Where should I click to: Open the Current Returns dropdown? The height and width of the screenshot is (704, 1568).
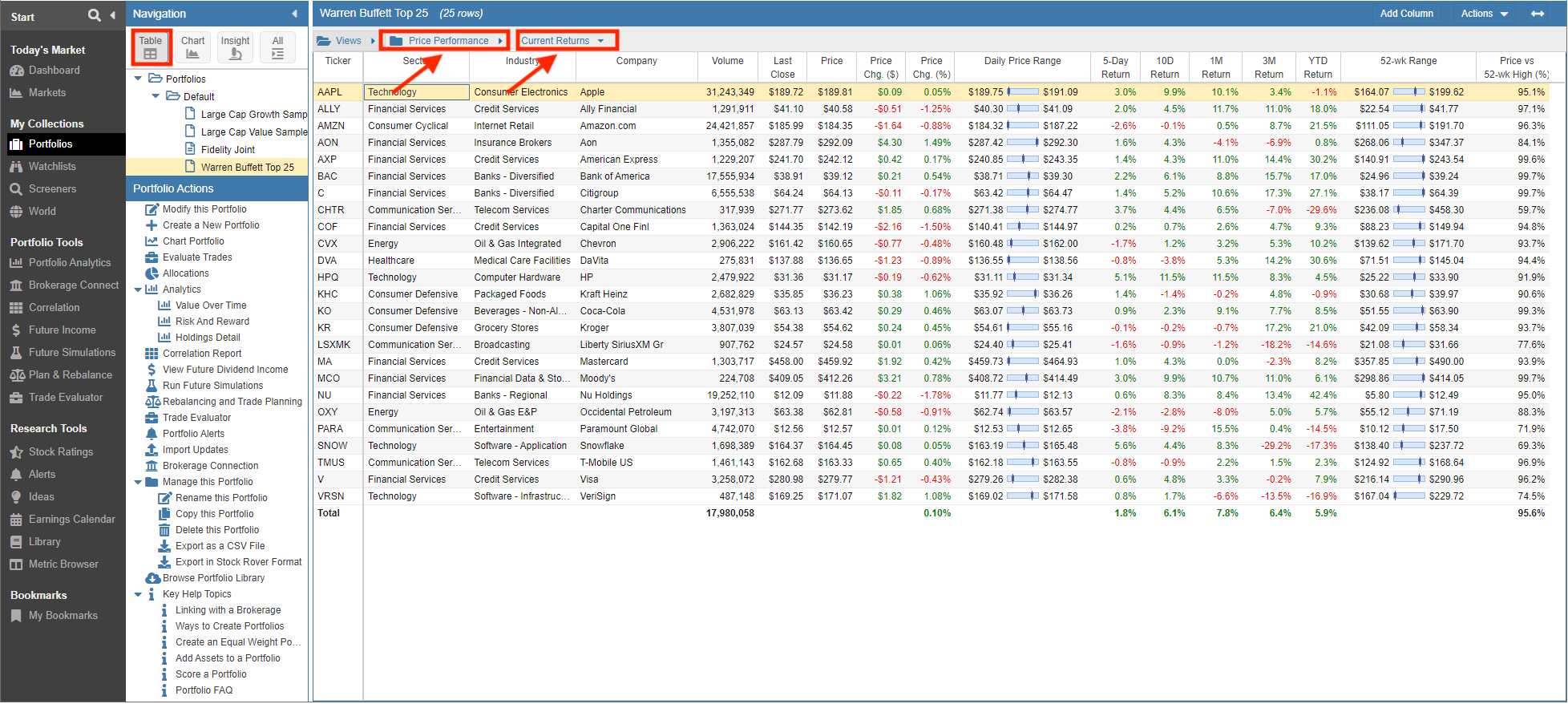tap(563, 41)
